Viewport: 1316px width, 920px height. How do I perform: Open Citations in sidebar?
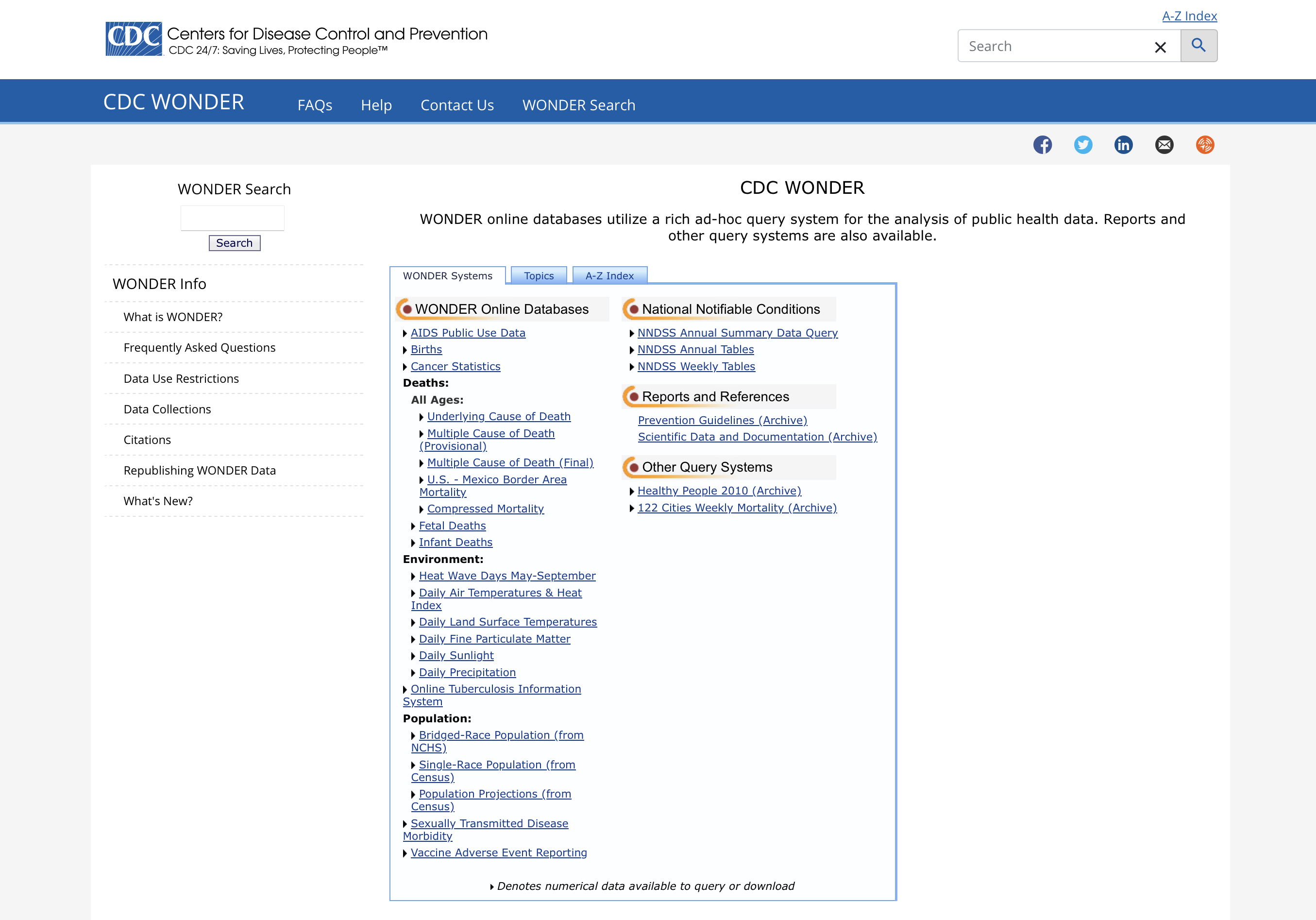(147, 440)
